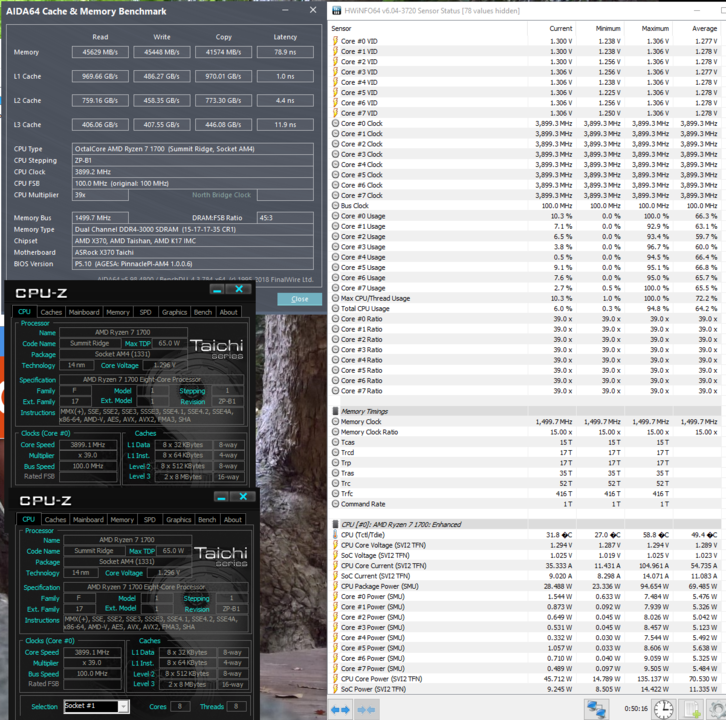Click the Bus Clock sensor icon
726x720 pixels.
(x=336, y=206)
